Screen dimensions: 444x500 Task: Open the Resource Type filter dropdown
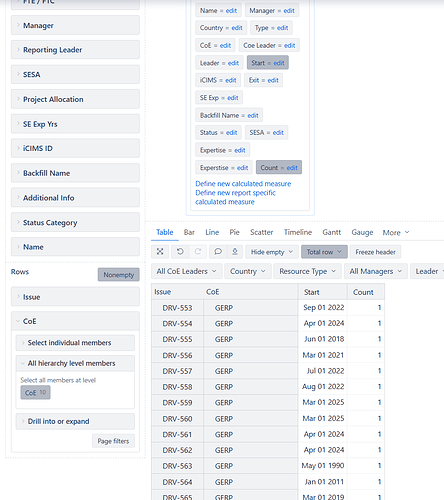tap(307, 271)
